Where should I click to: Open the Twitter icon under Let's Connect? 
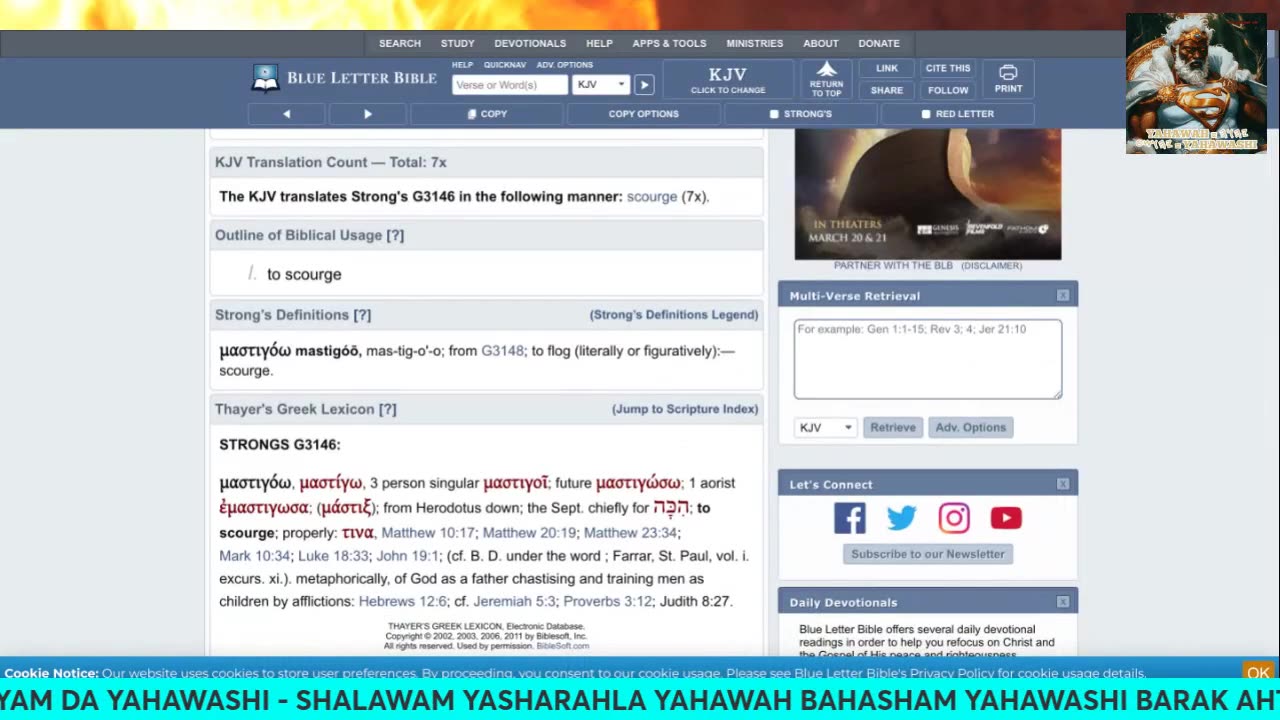(902, 518)
